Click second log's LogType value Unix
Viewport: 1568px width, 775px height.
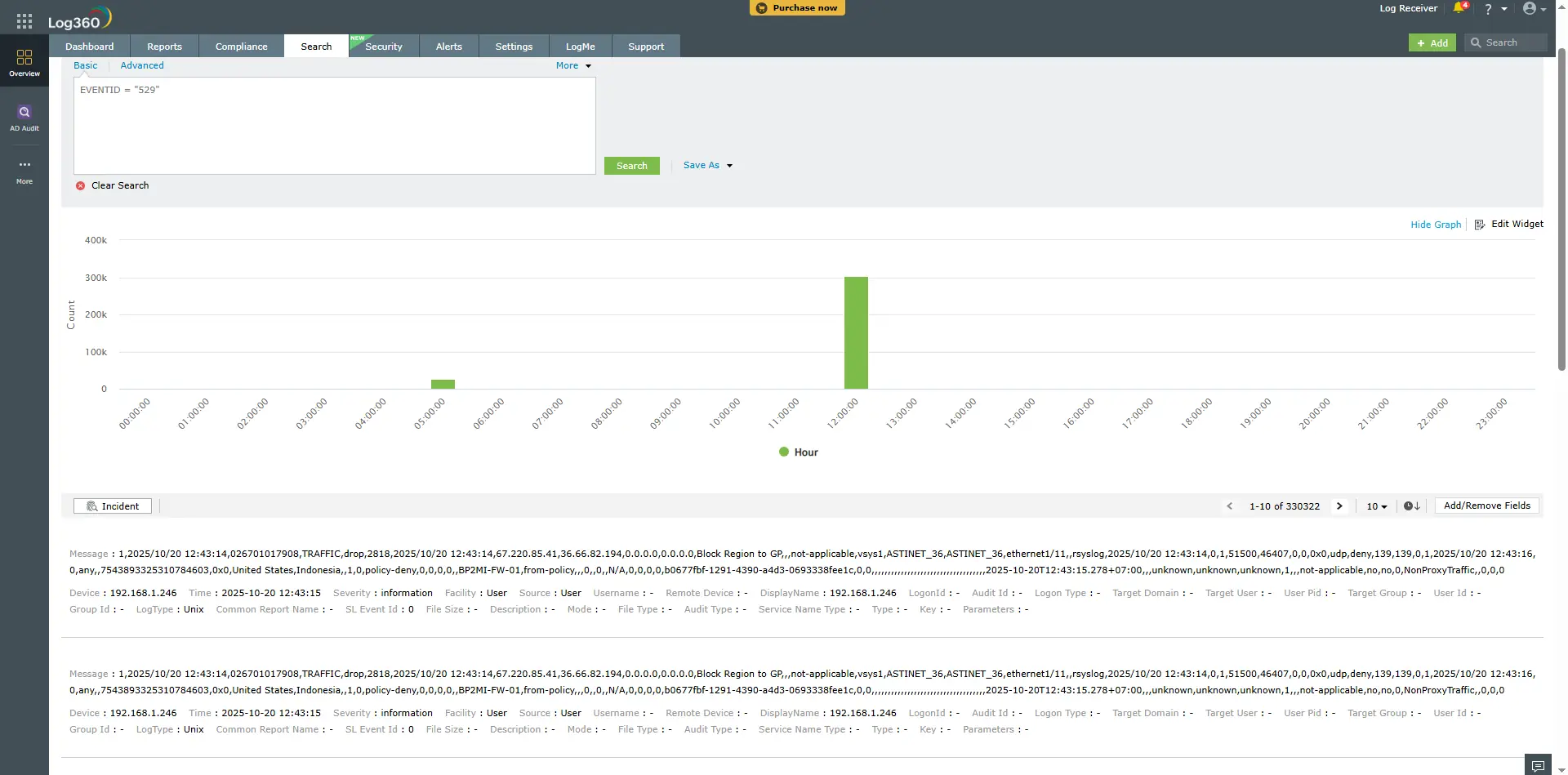tap(194, 729)
